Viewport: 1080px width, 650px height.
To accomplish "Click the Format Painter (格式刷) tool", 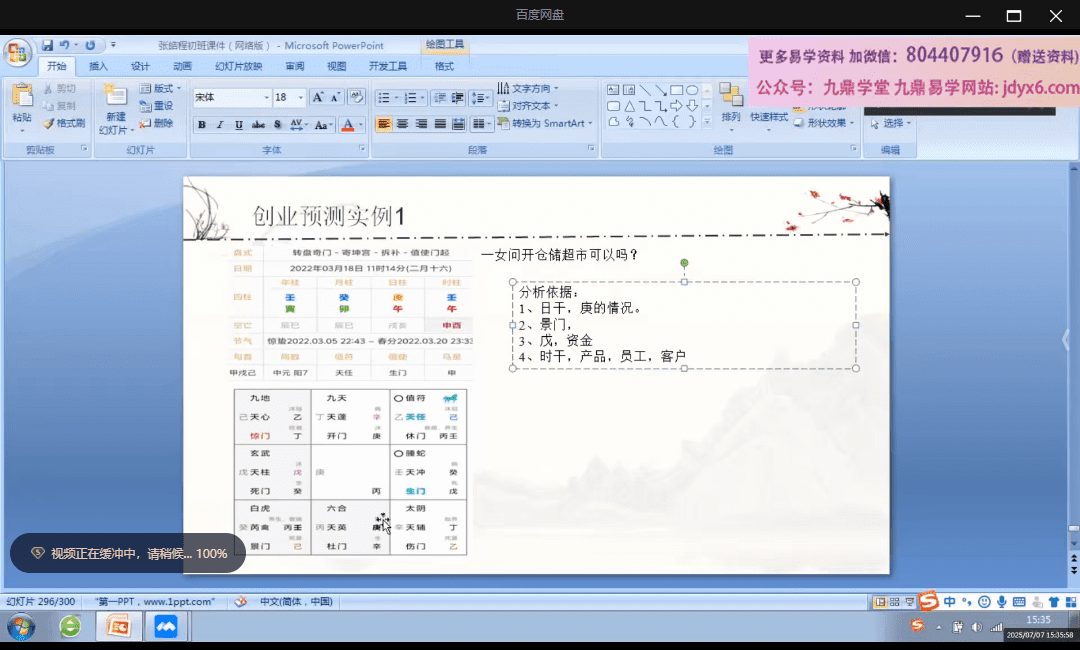I will pyautogui.click(x=63, y=123).
